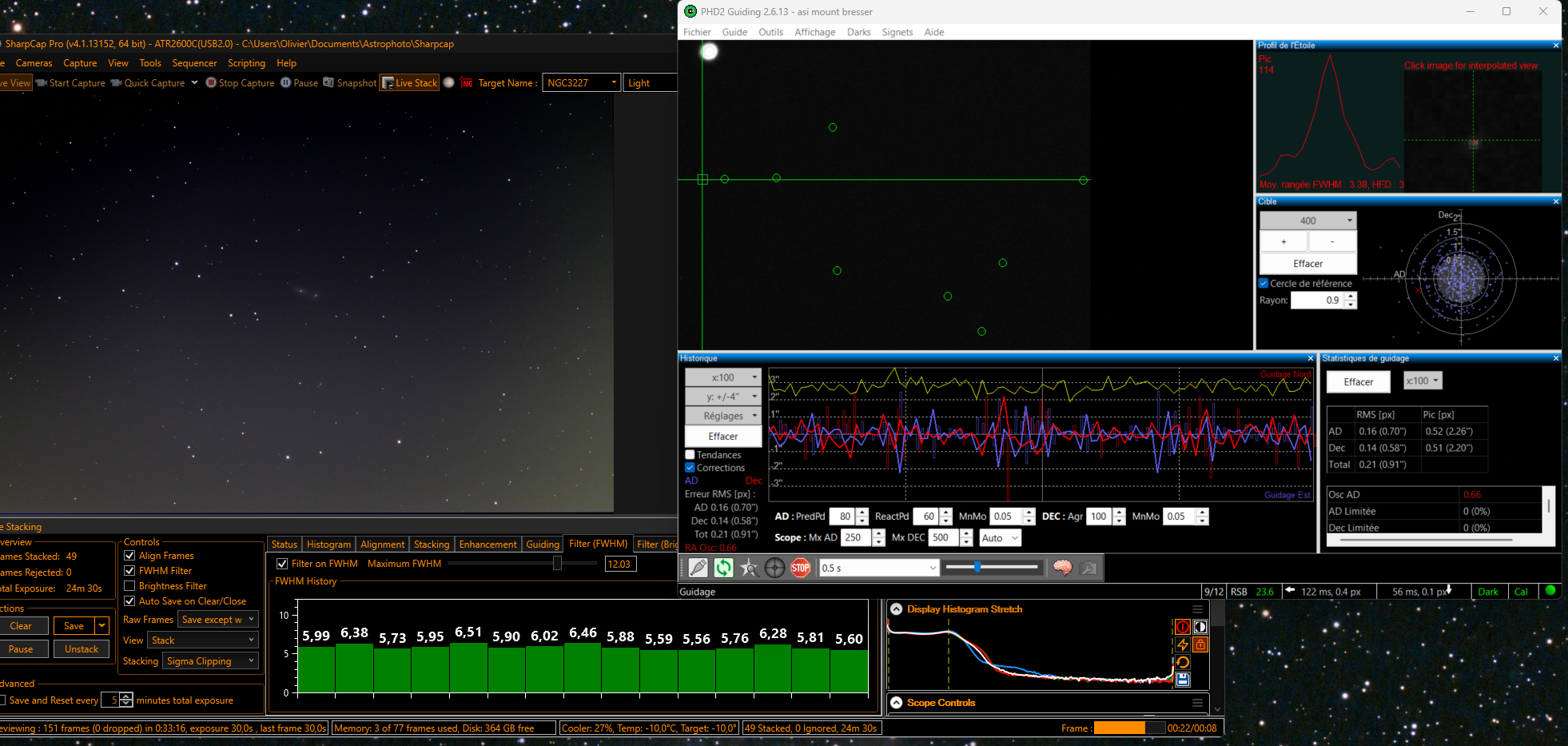The height and width of the screenshot is (746, 1568).
Task: Click the PHD2 connect equipment USB icon
Action: [698, 568]
